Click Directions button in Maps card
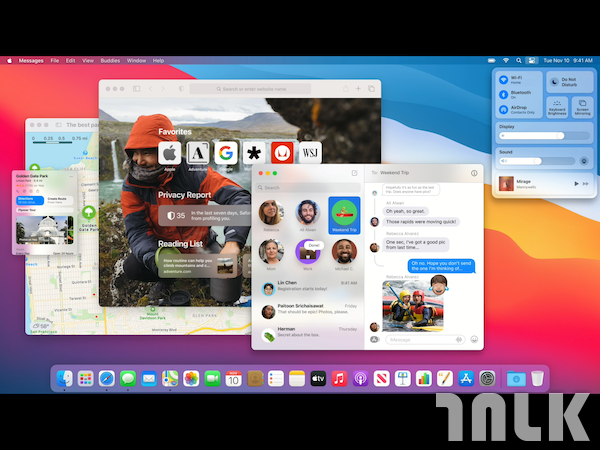 click(x=30, y=200)
